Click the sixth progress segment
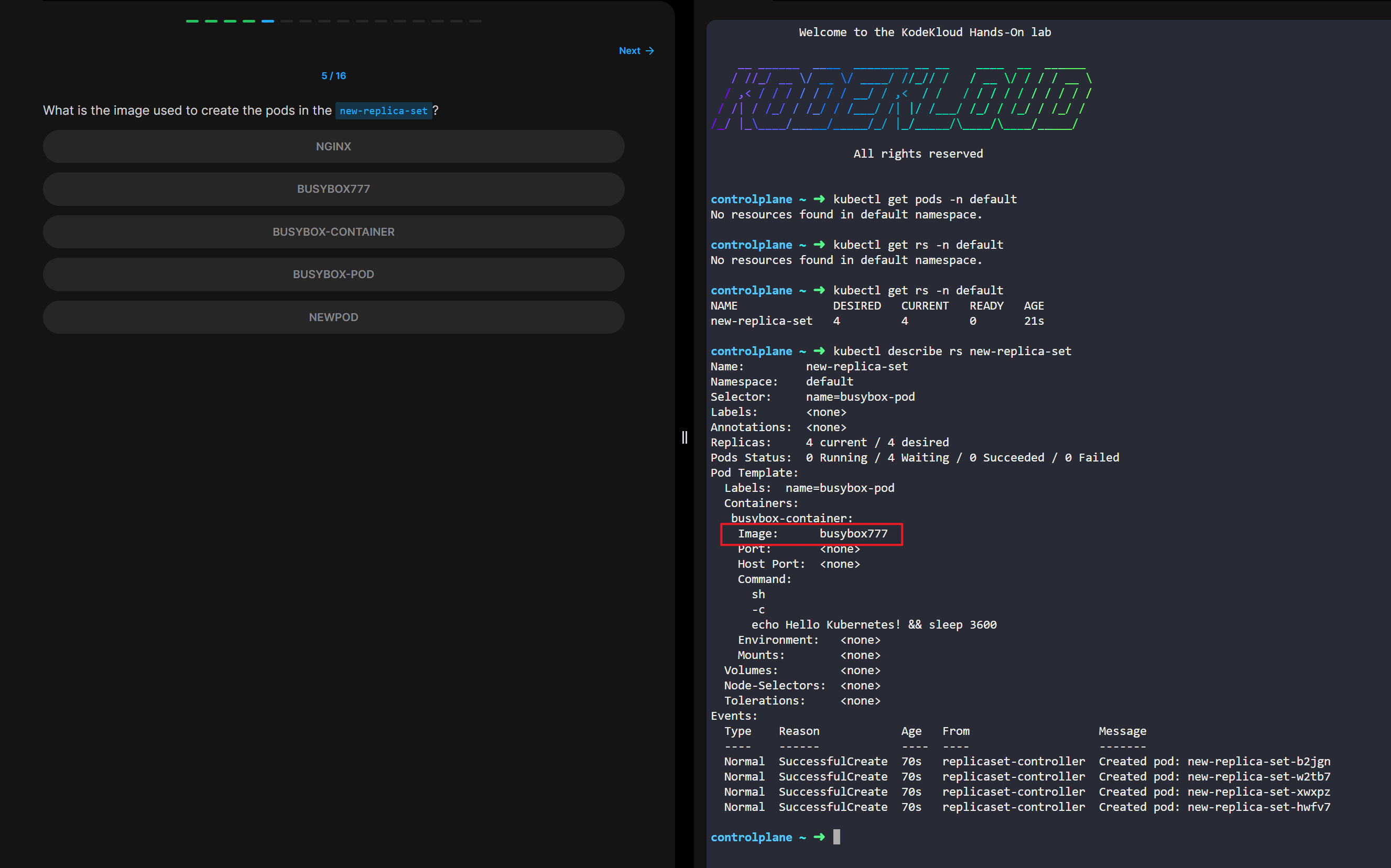This screenshot has height=868, width=1391. point(287,21)
